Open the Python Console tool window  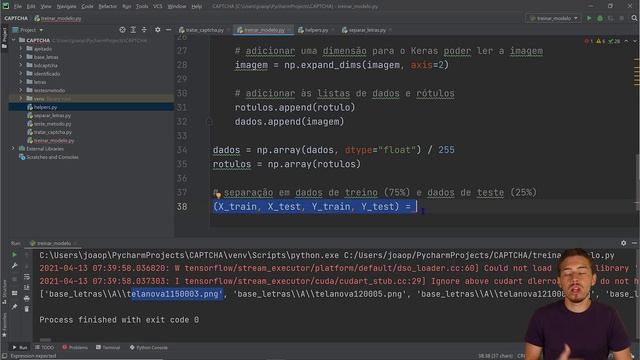pos(149,347)
